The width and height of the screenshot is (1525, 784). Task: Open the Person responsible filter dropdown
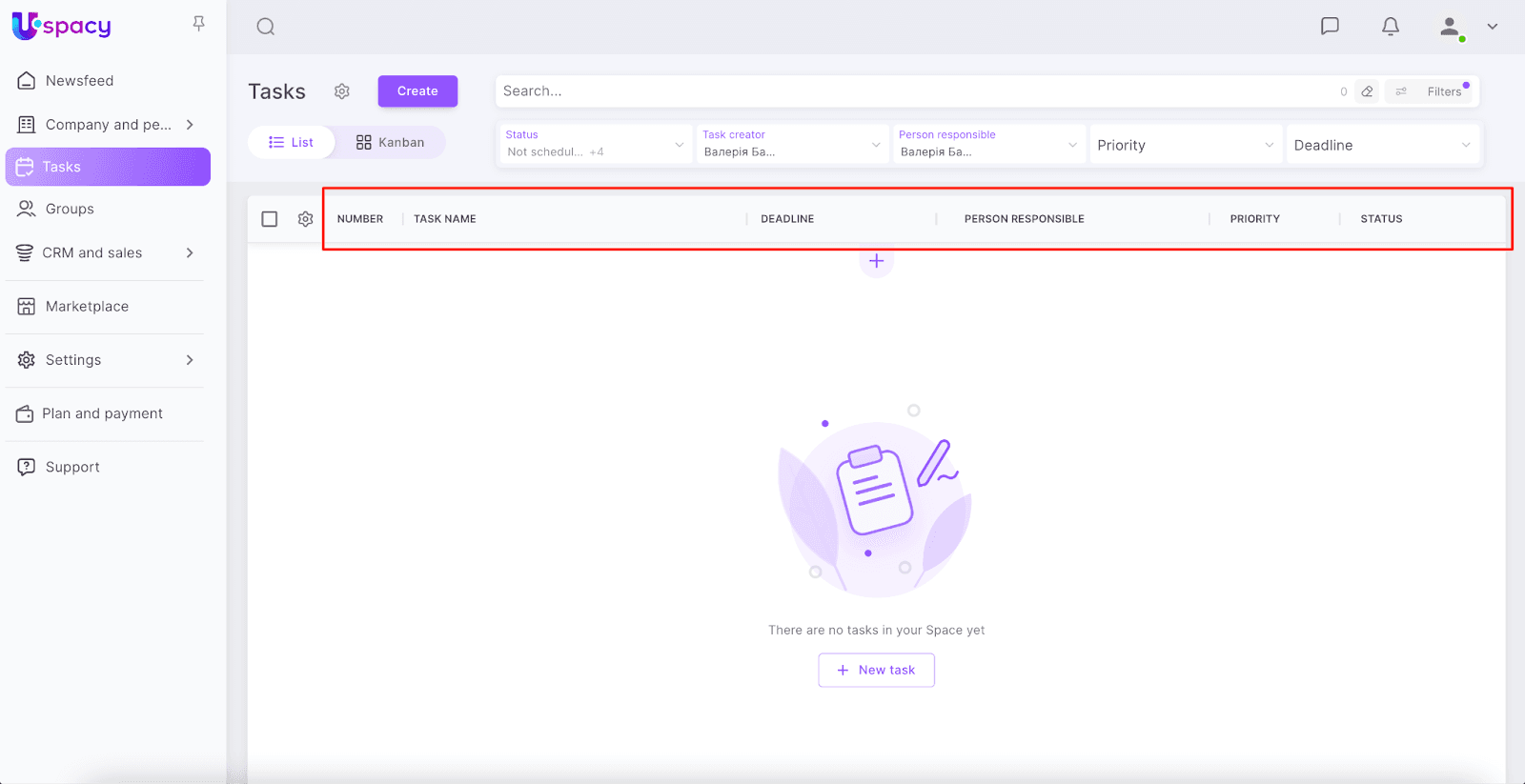pos(988,144)
